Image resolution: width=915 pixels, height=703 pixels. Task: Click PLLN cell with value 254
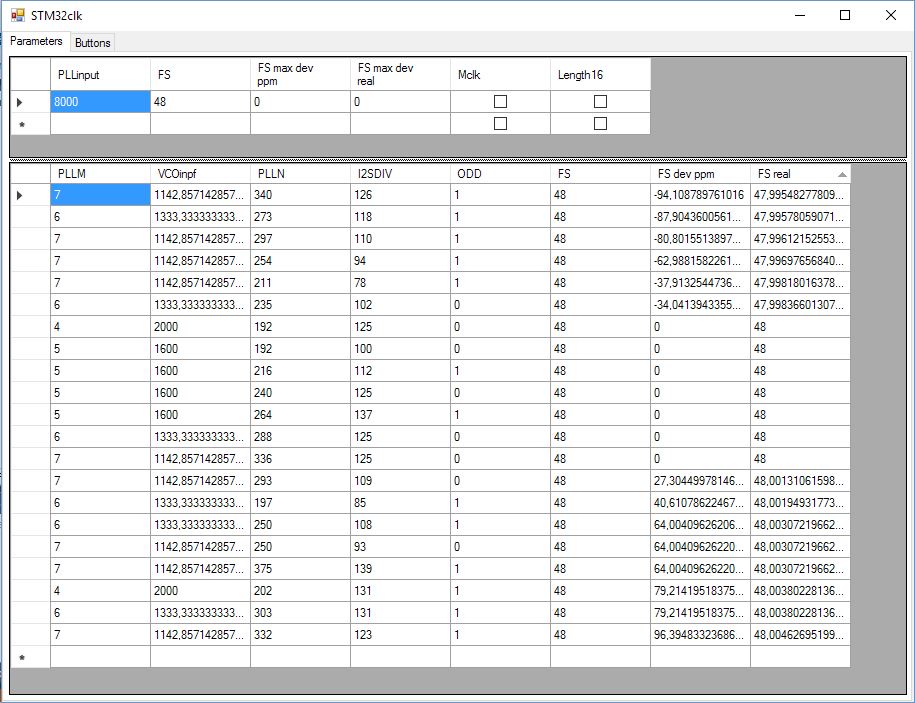click(300, 261)
